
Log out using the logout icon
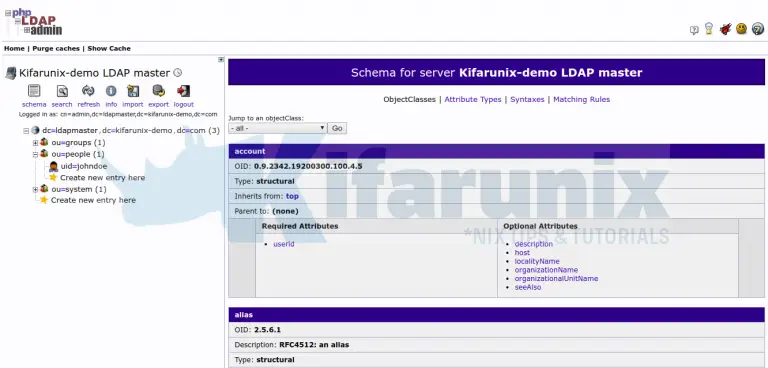click(x=183, y=91)
